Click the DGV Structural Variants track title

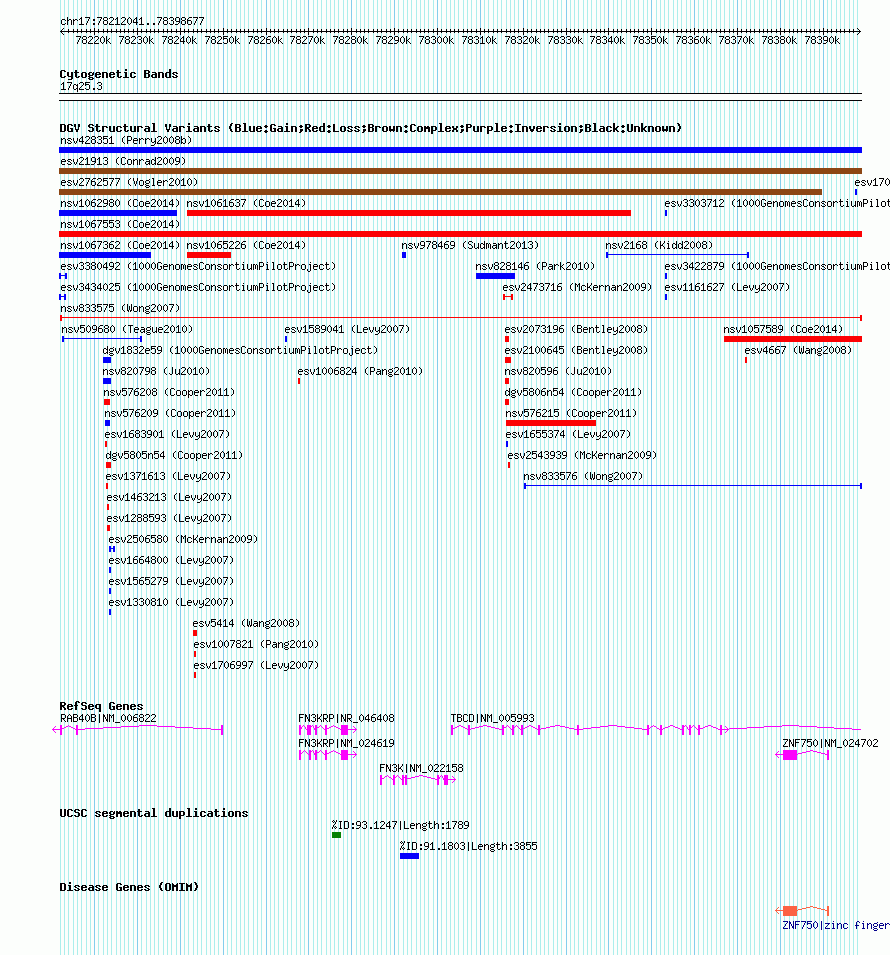point(370,128)
